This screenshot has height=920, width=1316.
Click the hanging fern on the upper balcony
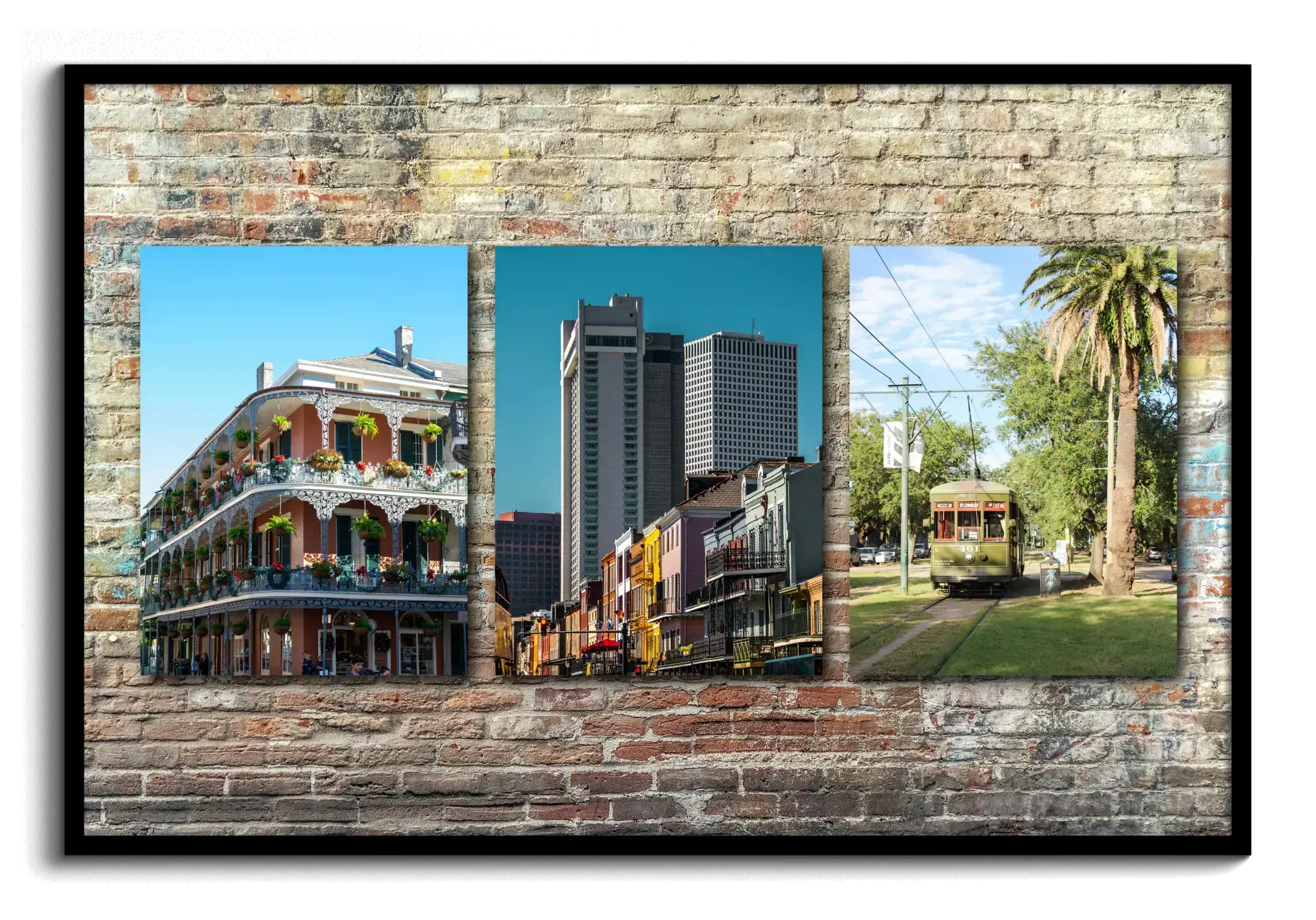365,425
